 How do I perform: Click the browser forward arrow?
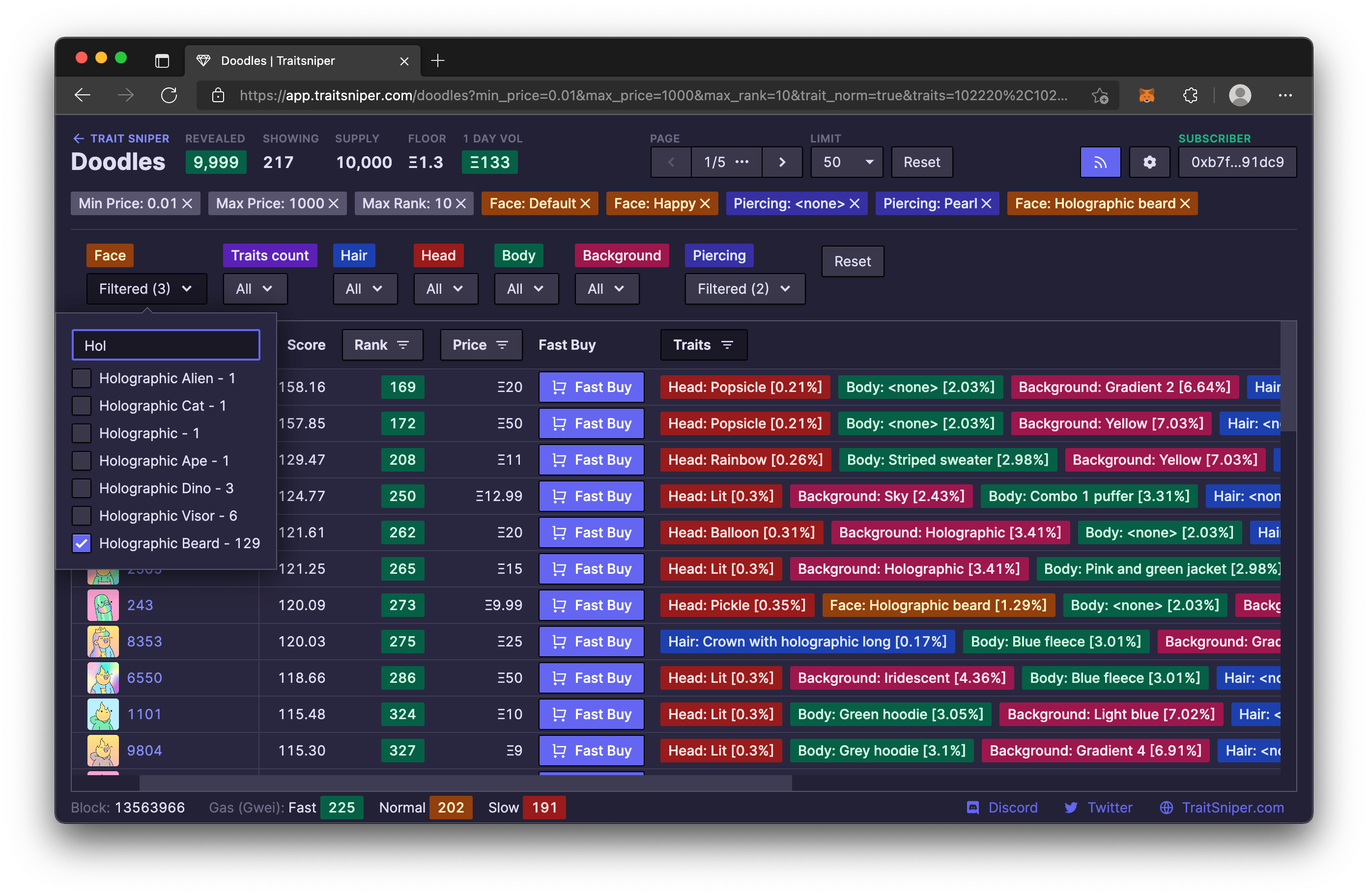pyautogui.click(x=126, y=95)
